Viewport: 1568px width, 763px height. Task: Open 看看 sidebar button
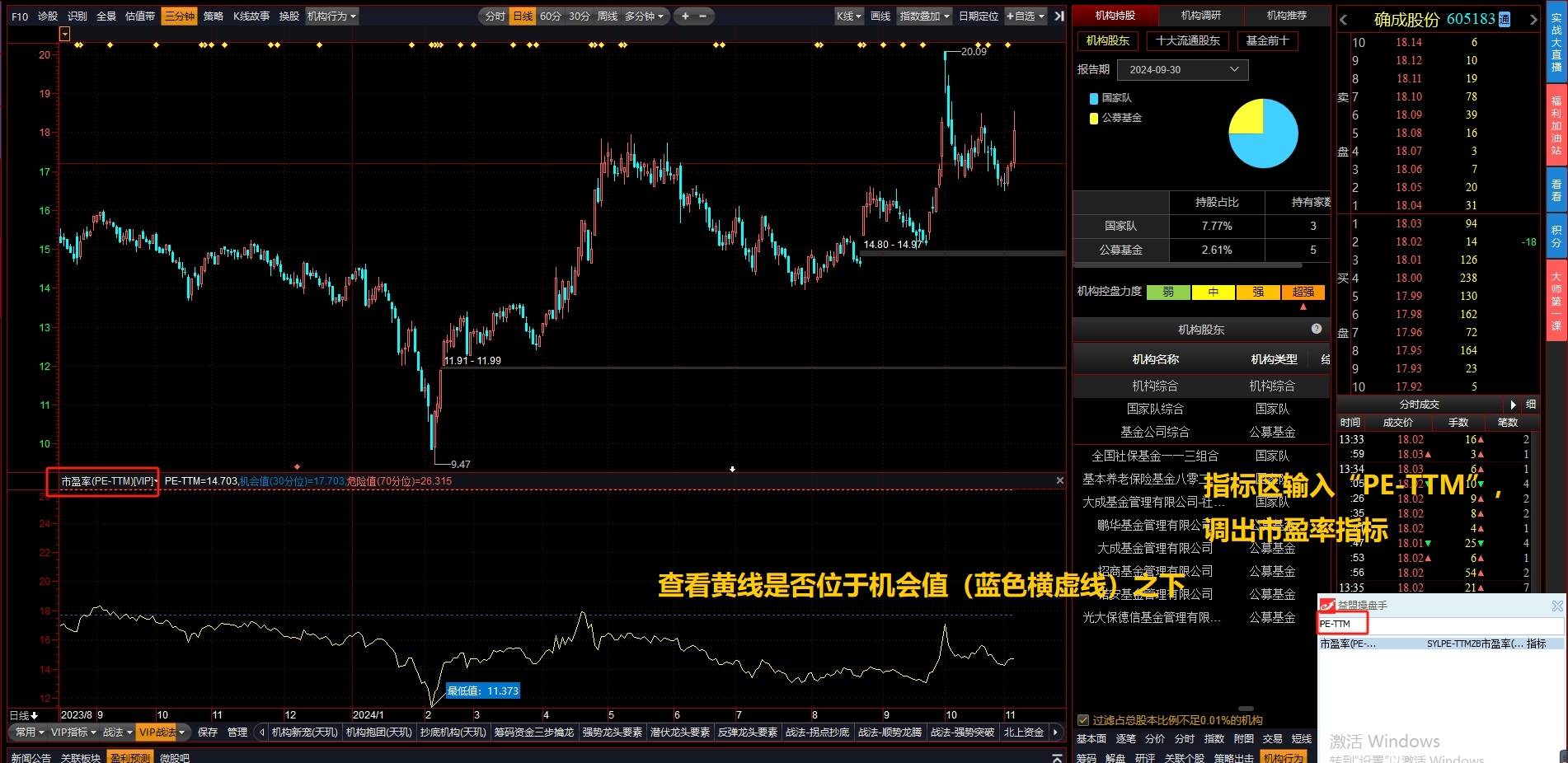[1556, 190]
